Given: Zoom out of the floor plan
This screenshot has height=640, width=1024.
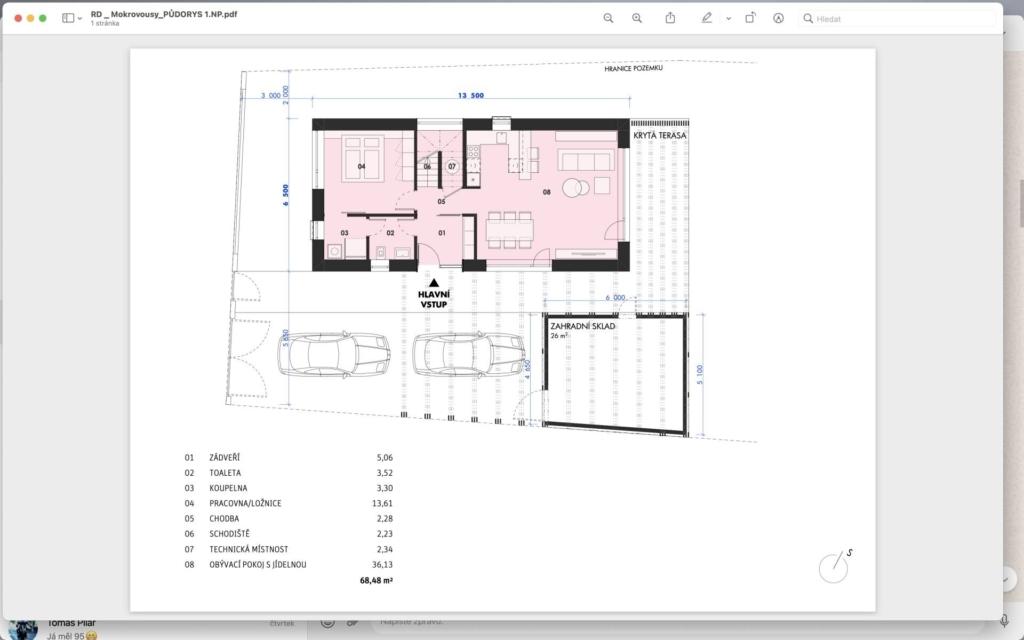Looking at the screenshot, I should tap(608, 18).
